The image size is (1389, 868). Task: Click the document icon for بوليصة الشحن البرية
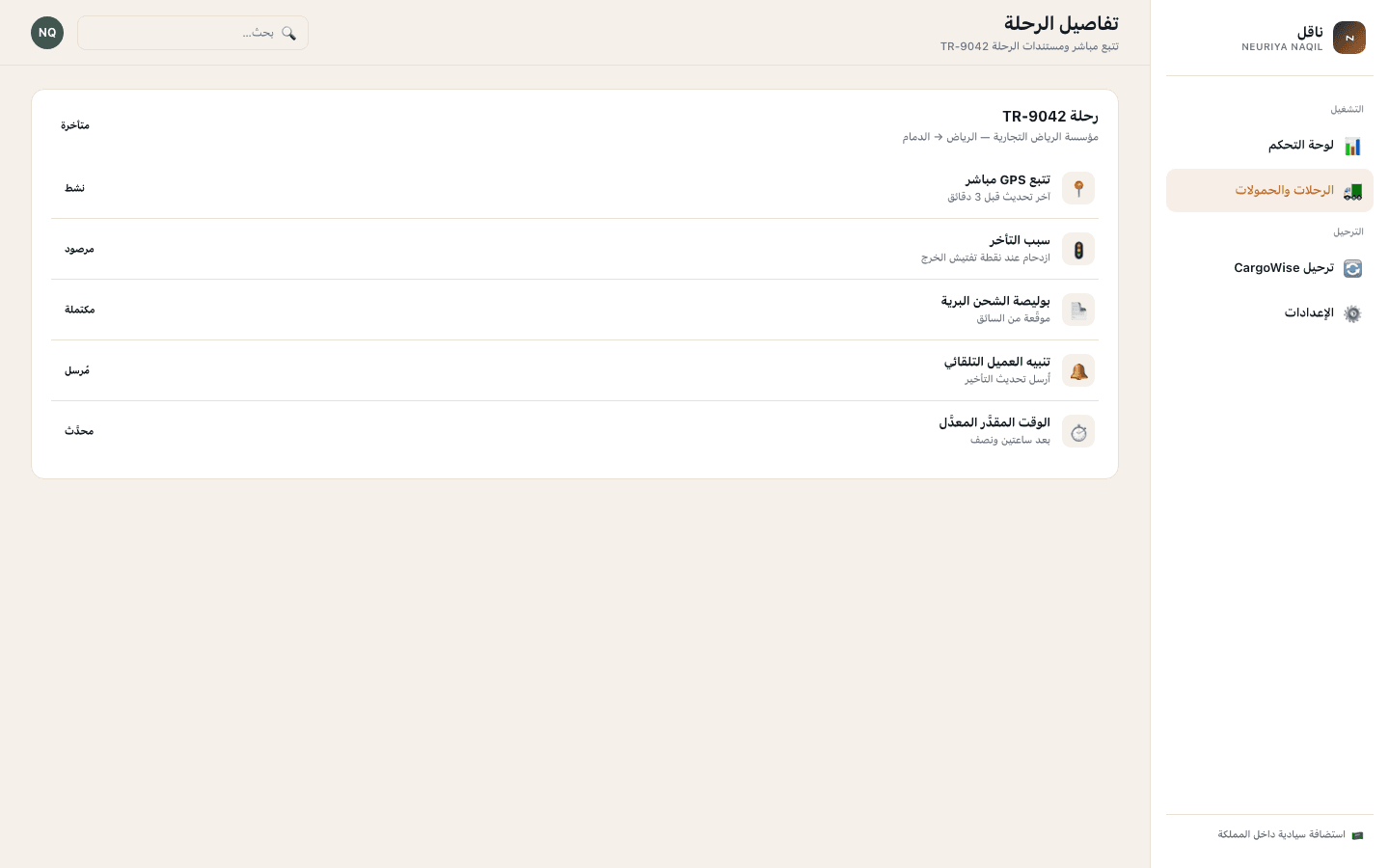tap(1078, 310)
